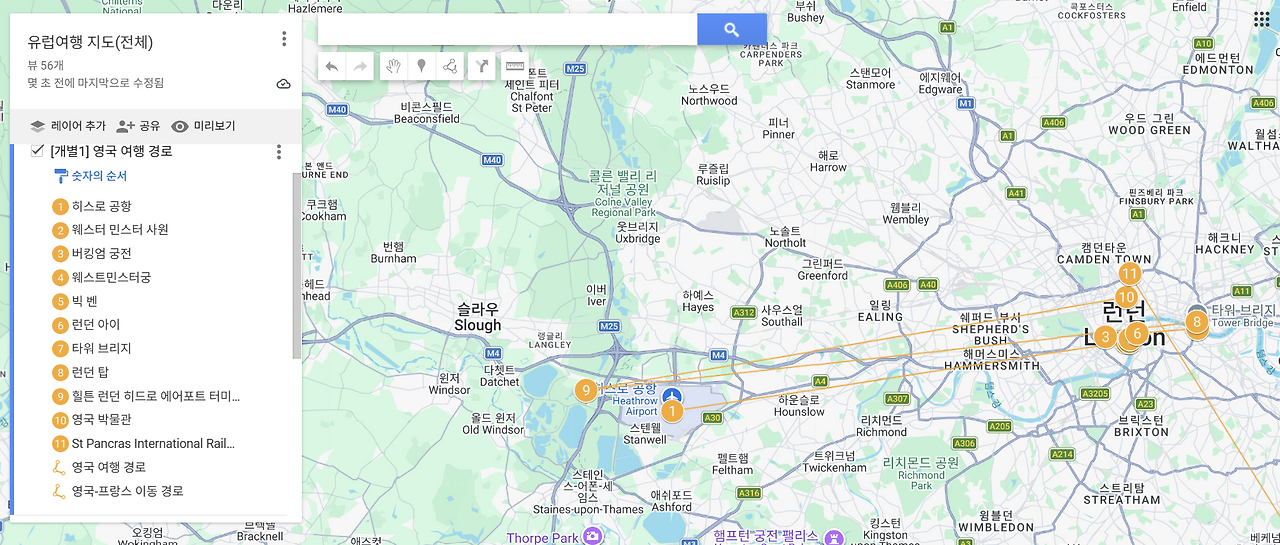
Task: Choose the hand select-items tool
Action: (x=394, y=67)
